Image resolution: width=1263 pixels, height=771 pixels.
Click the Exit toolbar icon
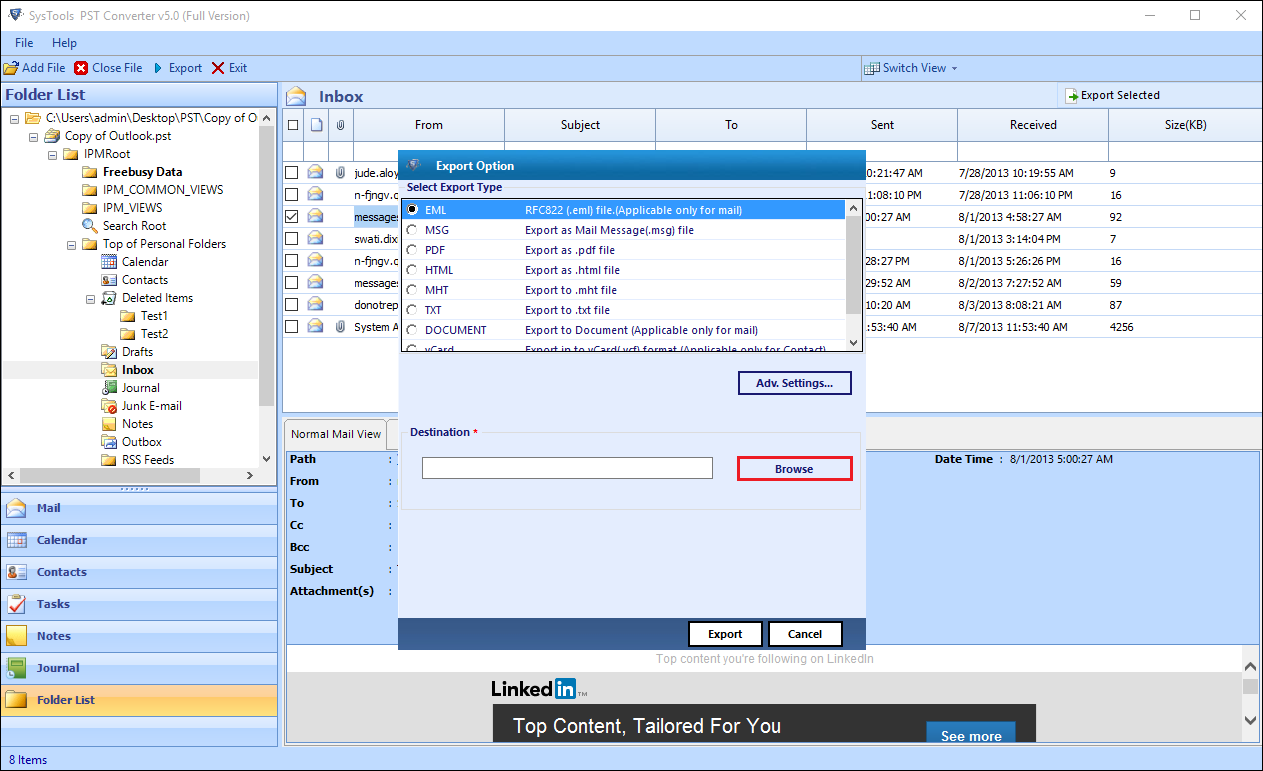tap(215, 67)
